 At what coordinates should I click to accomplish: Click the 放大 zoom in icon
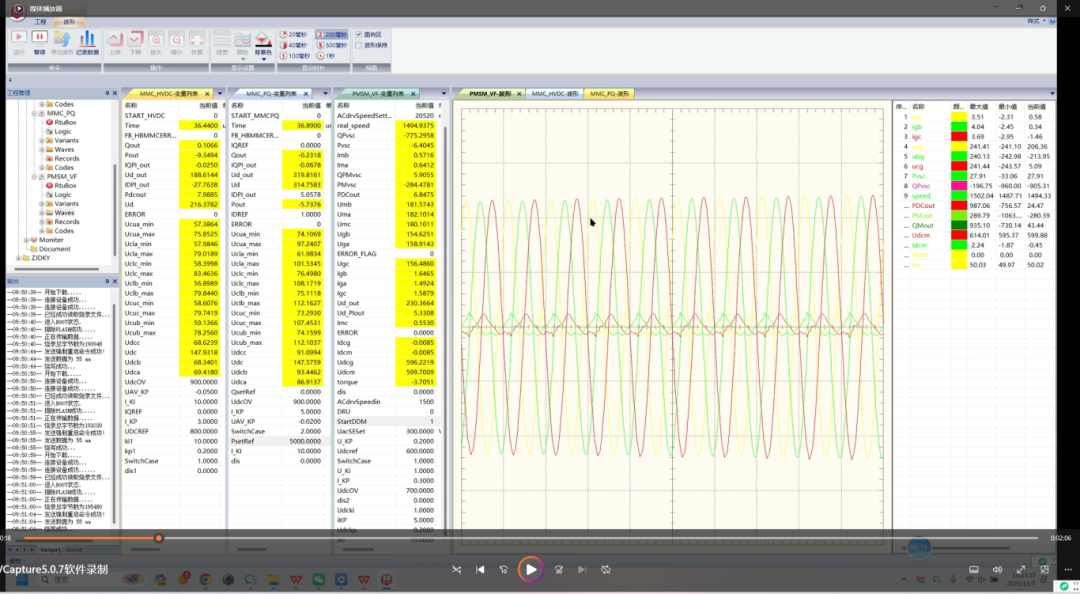coord(156,38)
